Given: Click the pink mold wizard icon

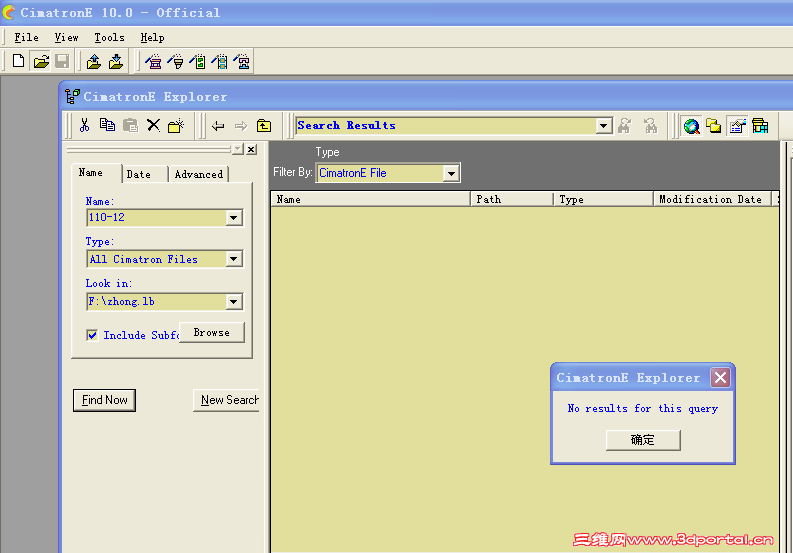Looking at the screenshot, I should tap(154, 61).
